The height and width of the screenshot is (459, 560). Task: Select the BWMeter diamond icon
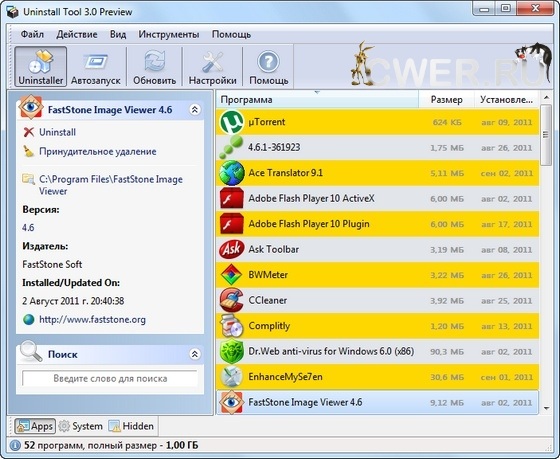click(x=231, y=275)
